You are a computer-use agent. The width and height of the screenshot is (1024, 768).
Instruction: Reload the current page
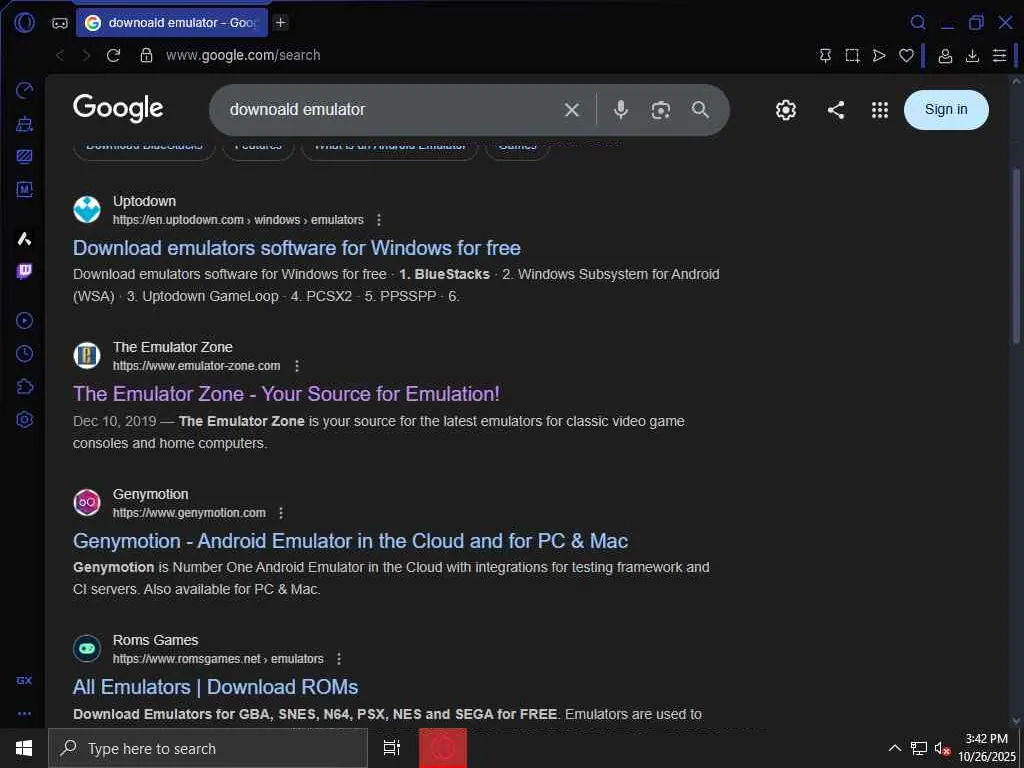(114, 56)
